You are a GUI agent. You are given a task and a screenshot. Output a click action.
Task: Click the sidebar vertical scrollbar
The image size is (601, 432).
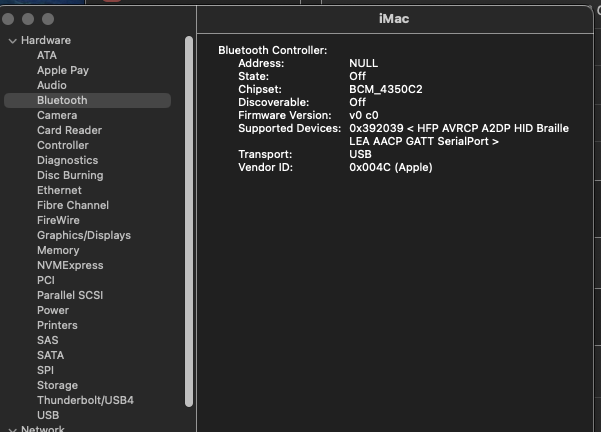point(189,221)
